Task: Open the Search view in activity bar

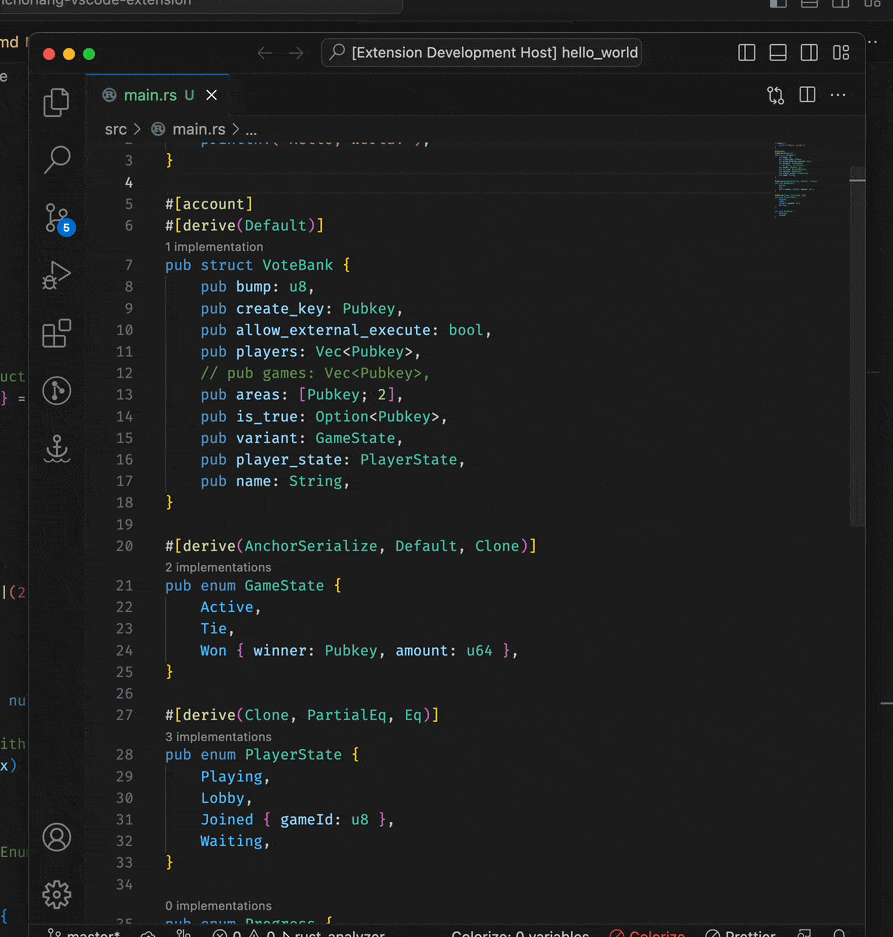Action: click(57, 160)
